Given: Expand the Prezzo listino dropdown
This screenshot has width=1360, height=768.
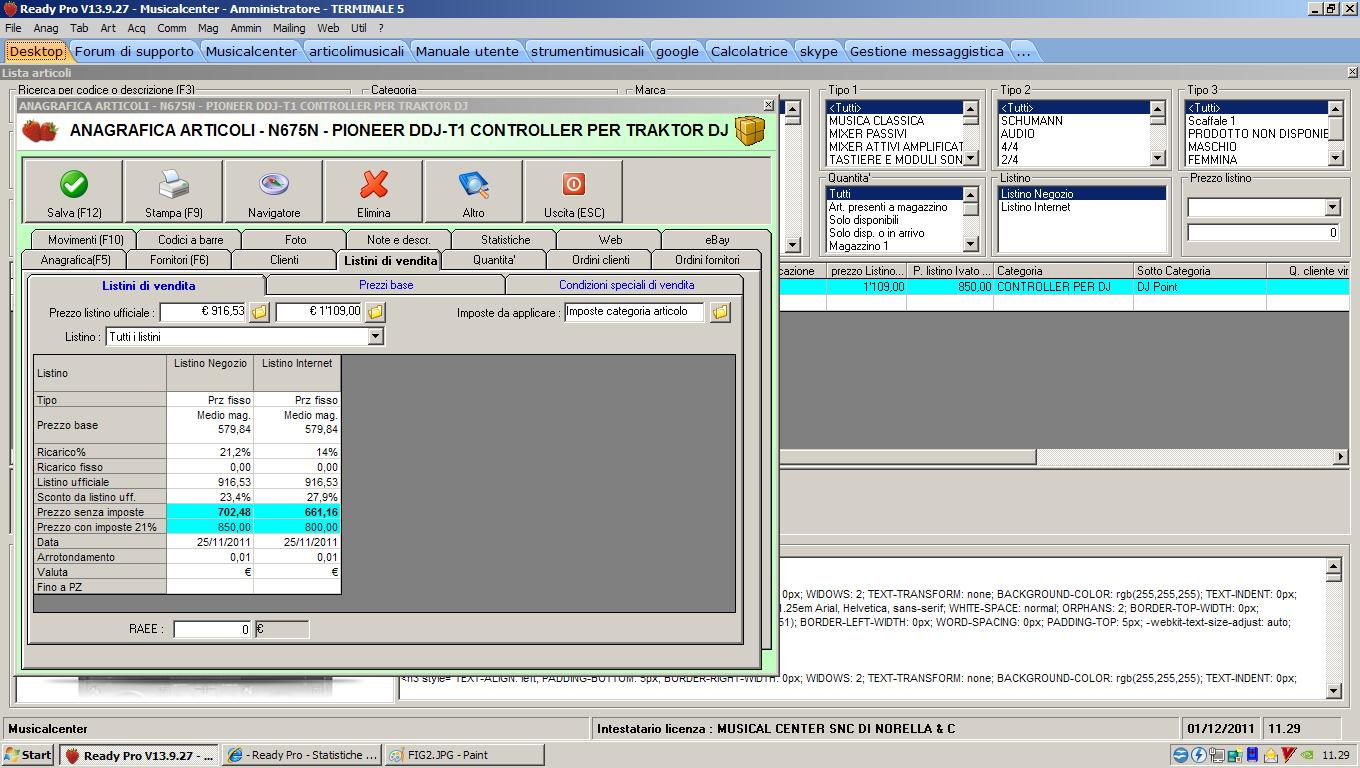Looking at the screenshot, I should pyautogui.click(x=1331, y=207).
